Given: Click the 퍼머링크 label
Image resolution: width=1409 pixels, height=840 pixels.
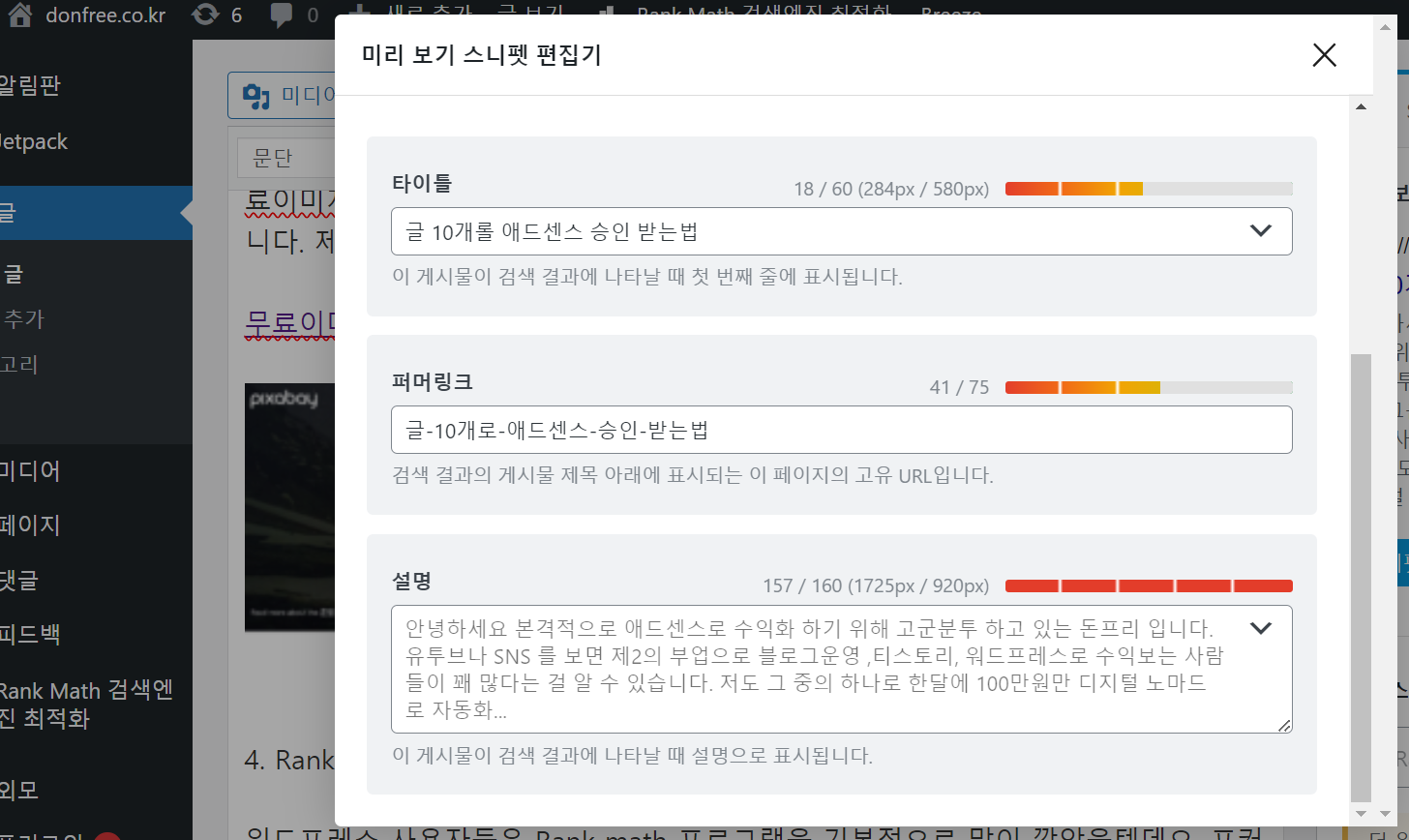Looking at the screenshot, I should (x=433, y=381).
